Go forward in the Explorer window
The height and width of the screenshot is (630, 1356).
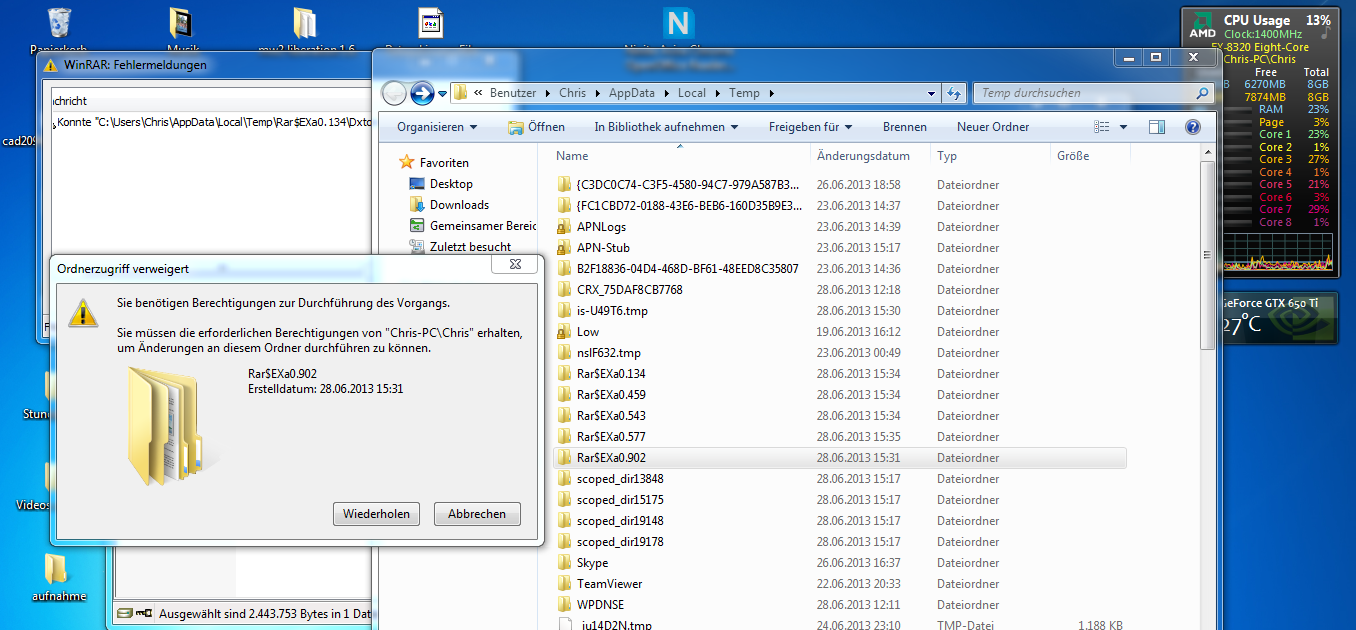422,93
